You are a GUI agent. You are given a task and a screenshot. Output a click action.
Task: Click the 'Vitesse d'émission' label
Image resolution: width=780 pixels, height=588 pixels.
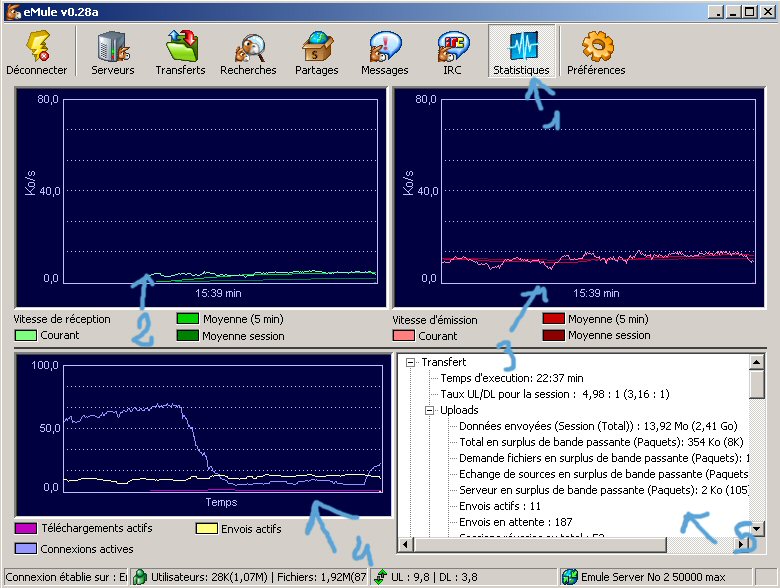(435, 320)
